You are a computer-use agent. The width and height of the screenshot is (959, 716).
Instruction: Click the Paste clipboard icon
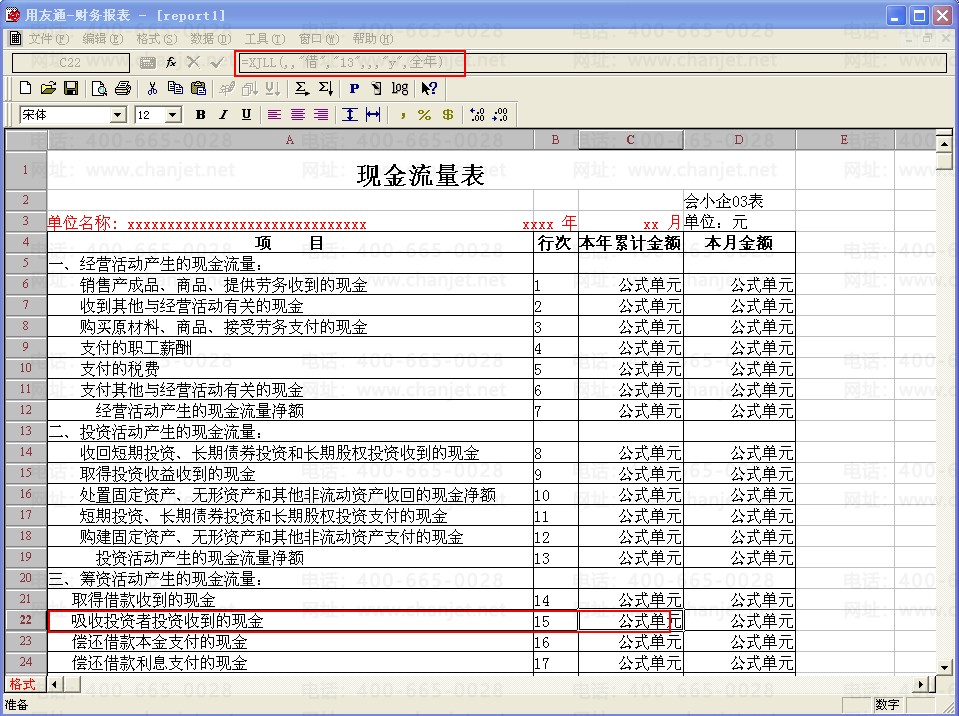pos(198,89)
